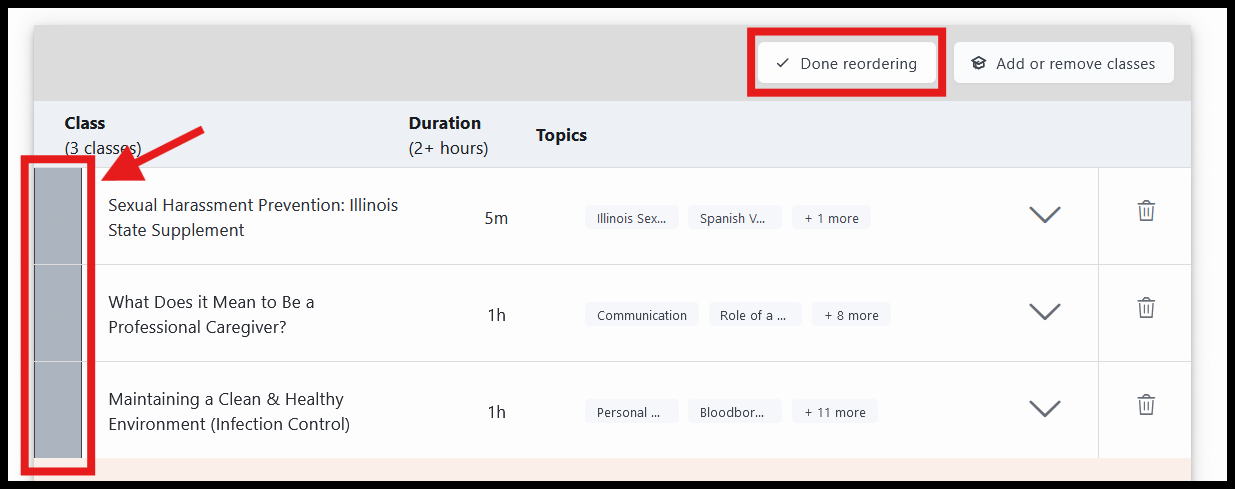Select the drag handle for Professional Caregiver class

(58, 313)
